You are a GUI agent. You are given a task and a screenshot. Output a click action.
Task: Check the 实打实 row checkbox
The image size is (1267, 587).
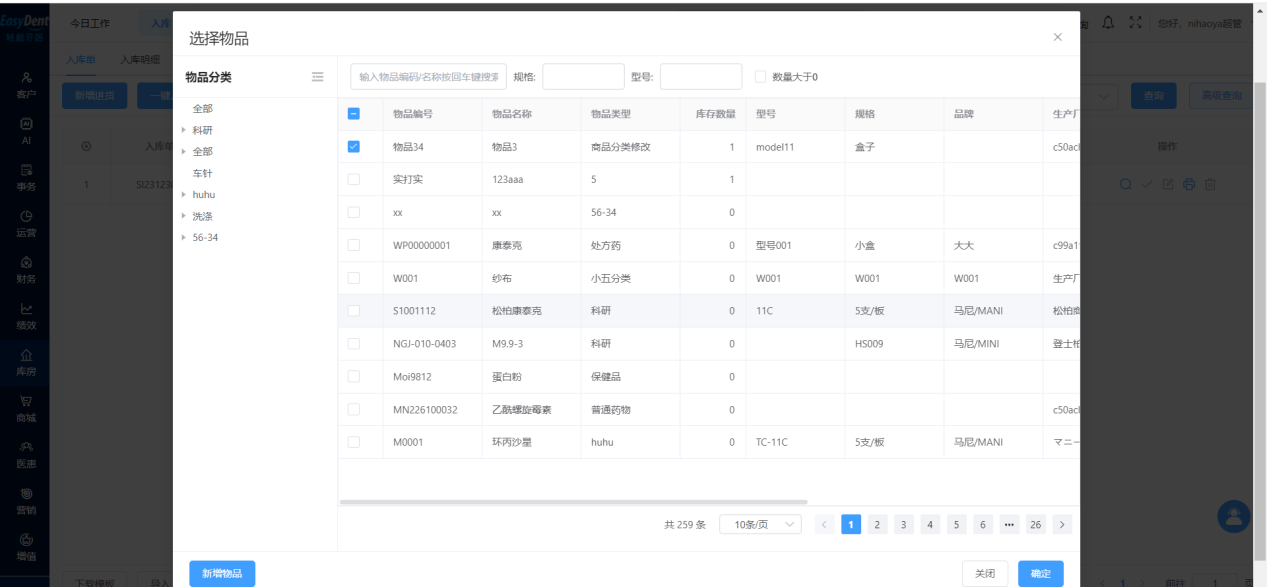[353, 179]
